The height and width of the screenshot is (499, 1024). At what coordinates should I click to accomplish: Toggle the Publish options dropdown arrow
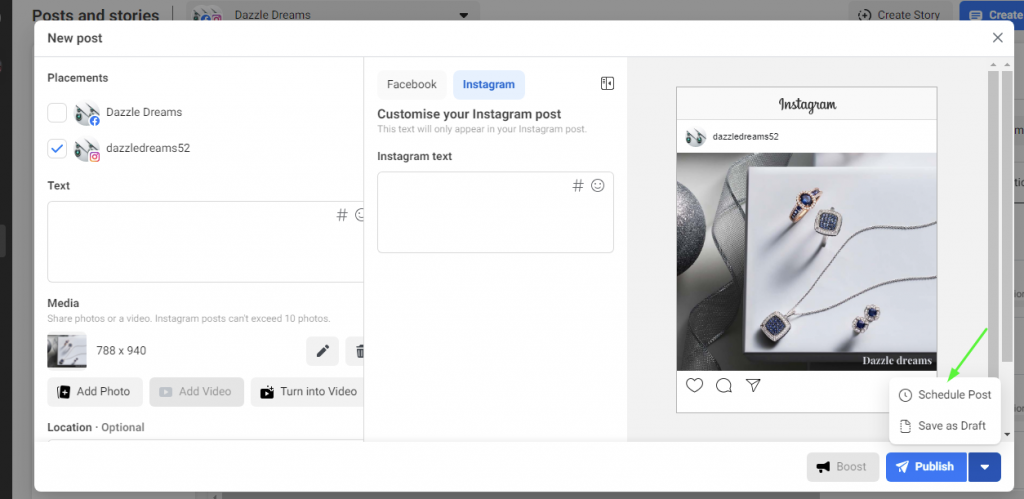(985, 467)
